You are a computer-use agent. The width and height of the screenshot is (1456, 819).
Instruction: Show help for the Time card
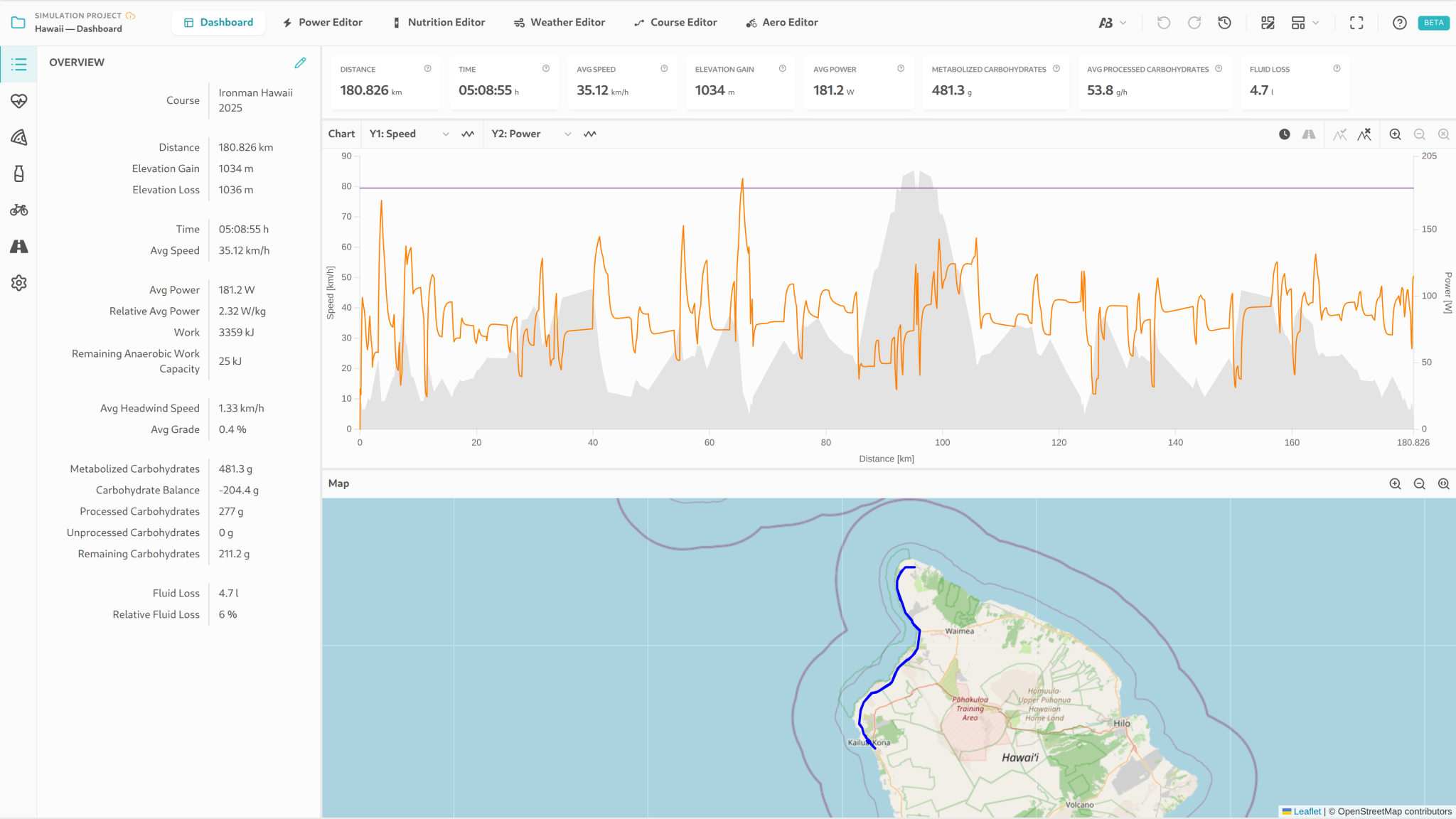(546, 69)
